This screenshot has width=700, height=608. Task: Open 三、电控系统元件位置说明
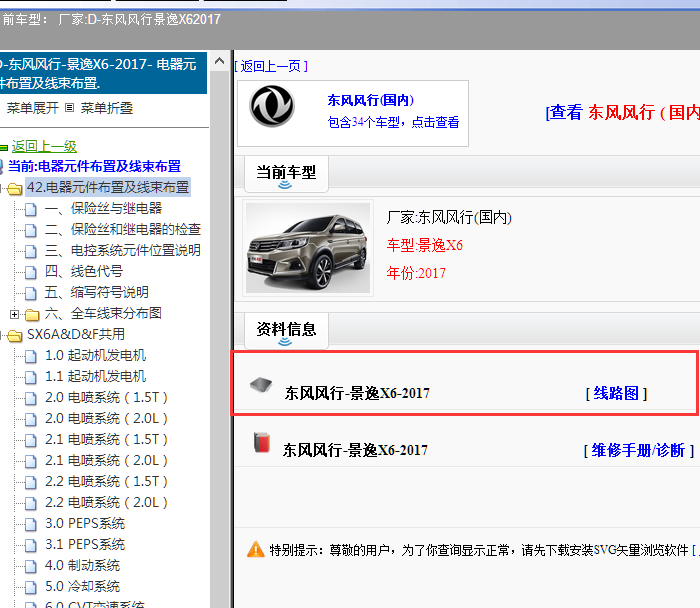[x=123, y=250]
